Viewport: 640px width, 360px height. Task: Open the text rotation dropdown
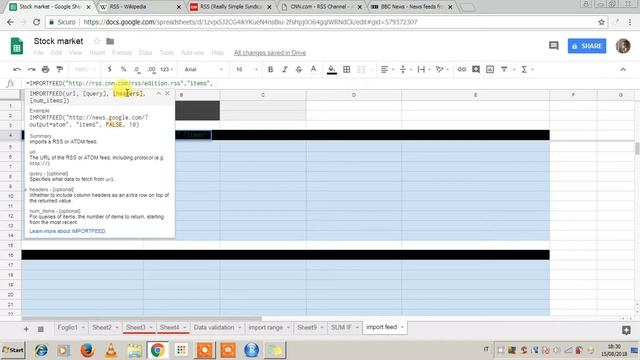pos(442,69)
